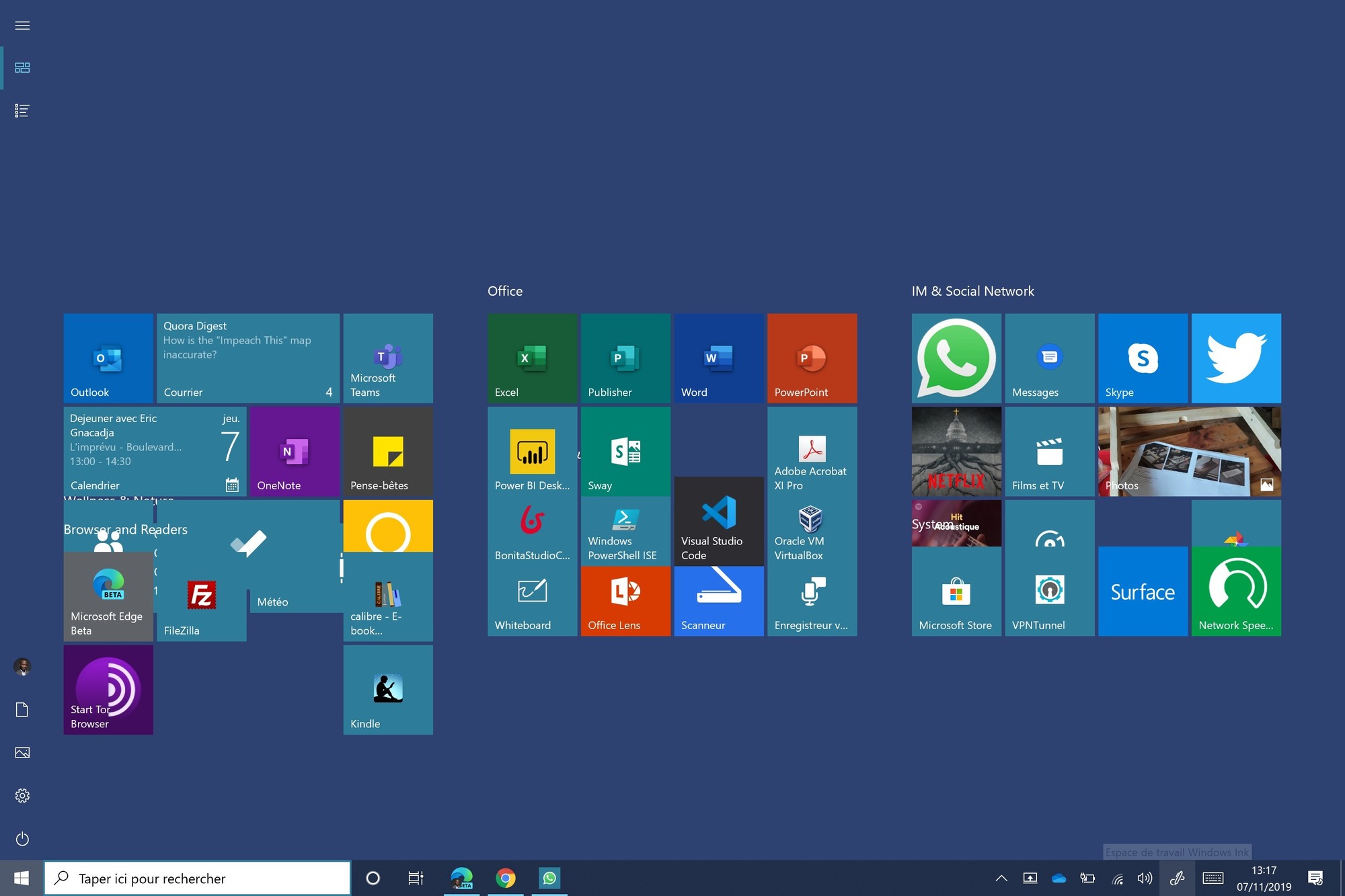Open the user account picture menu
This screenshot has width=1345, height=896.
[x=22, y=667]
